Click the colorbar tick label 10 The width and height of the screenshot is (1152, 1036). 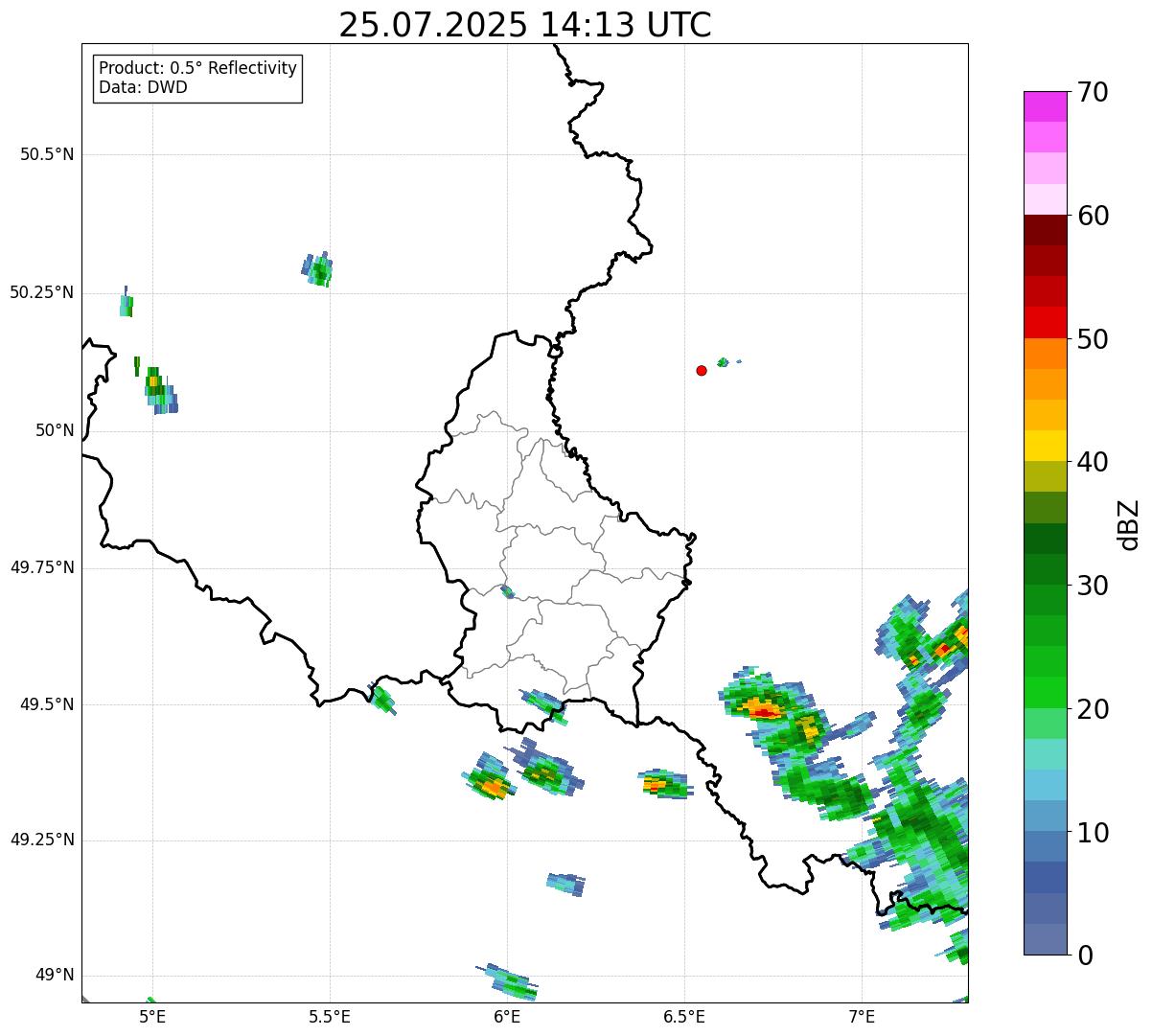click(x=1093, y=833)
